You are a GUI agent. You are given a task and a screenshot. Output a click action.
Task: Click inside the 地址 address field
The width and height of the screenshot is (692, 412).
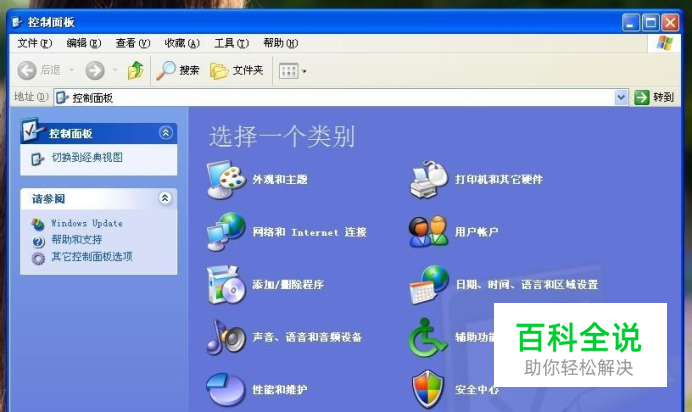[341, 97]
